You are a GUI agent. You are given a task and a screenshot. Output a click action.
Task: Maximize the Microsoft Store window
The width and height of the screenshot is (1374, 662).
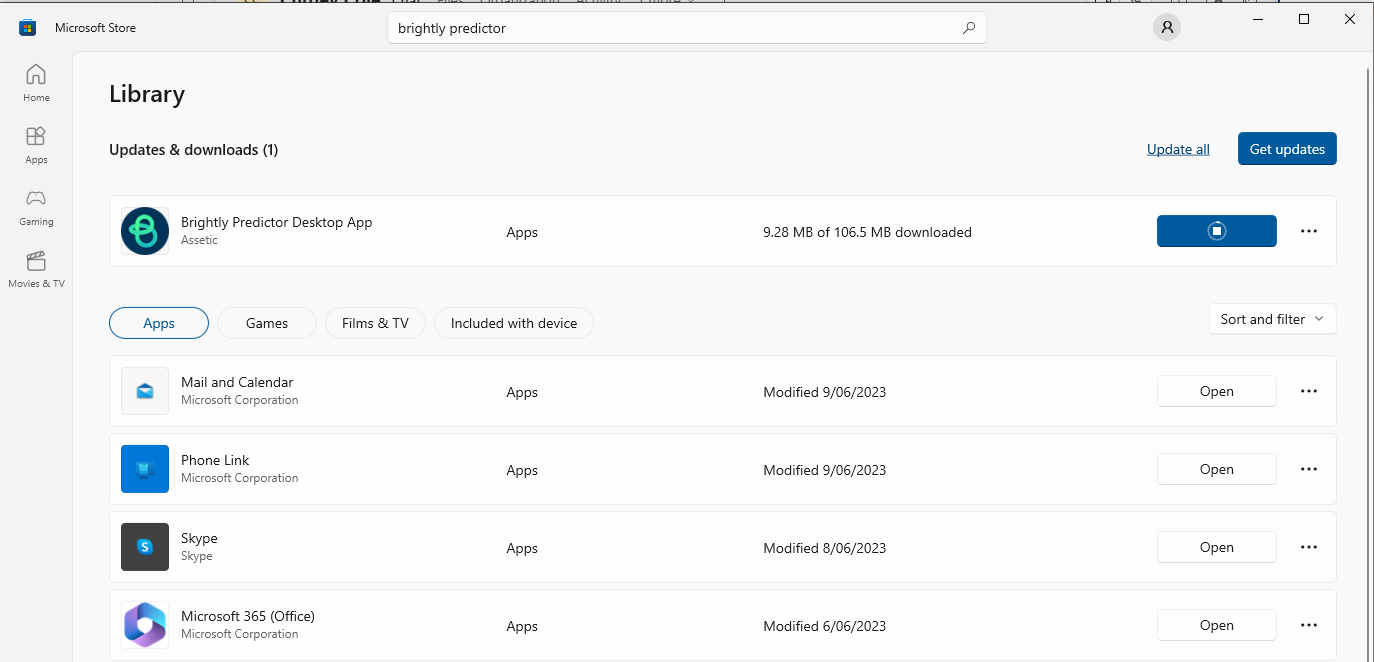coord(1304,19)
